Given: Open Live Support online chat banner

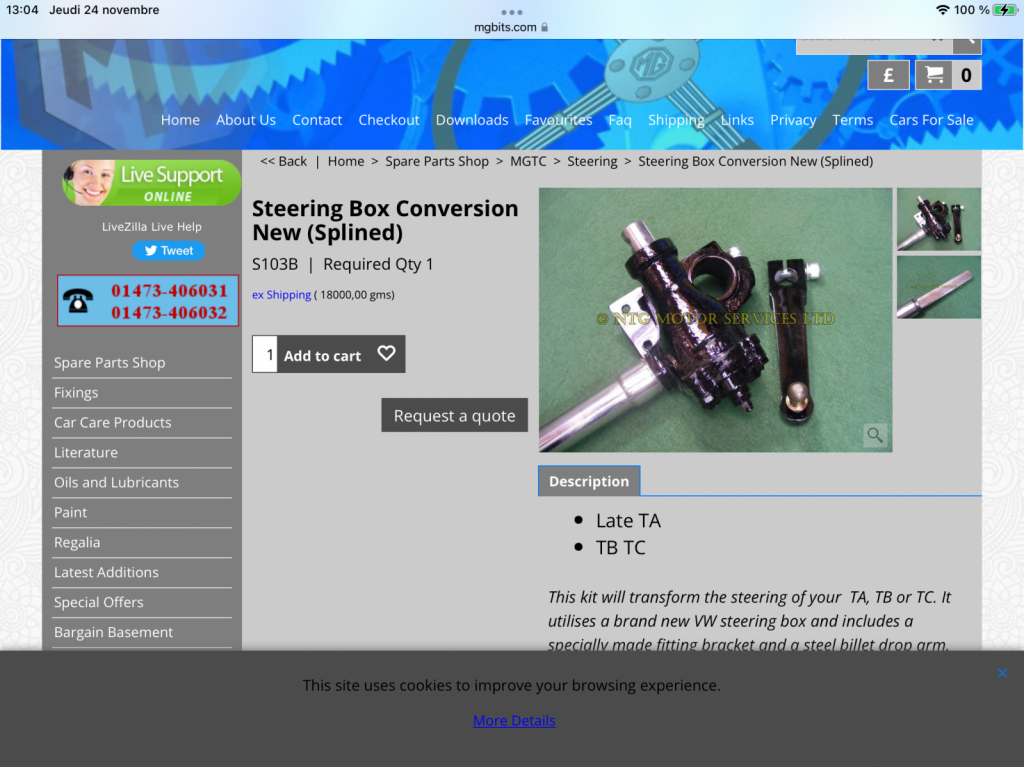Looking at the screenshot, I should pos(151,183).
